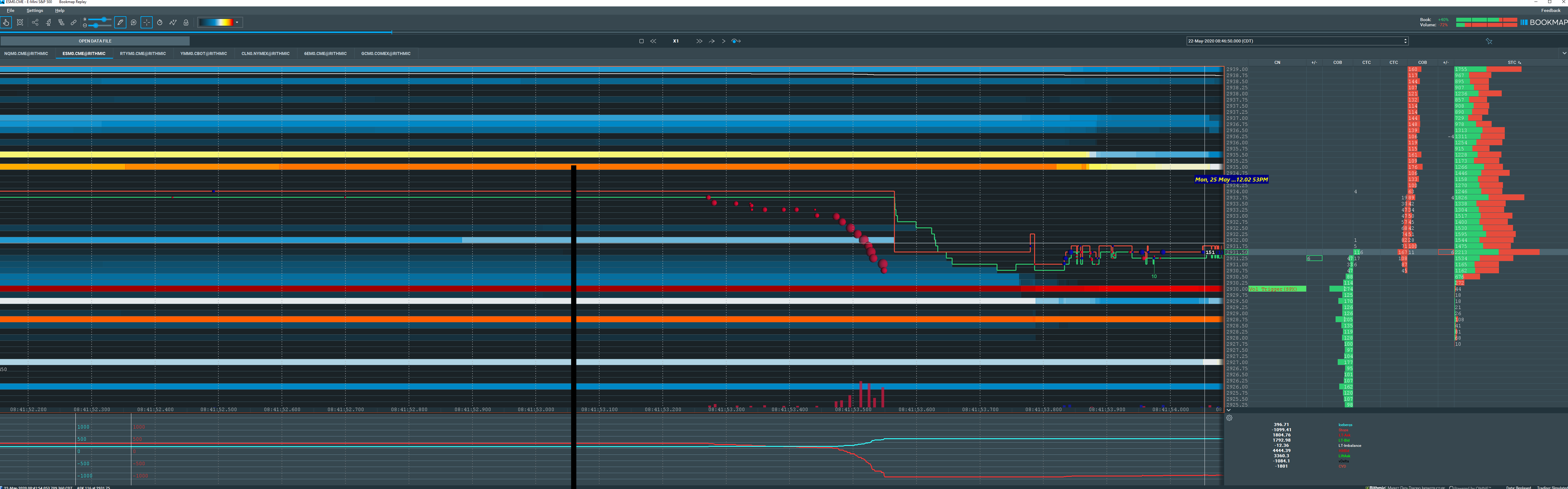Select the hand pointer tool
Viewport: 1568px width, 489px height.
click(x=6, y=23)
